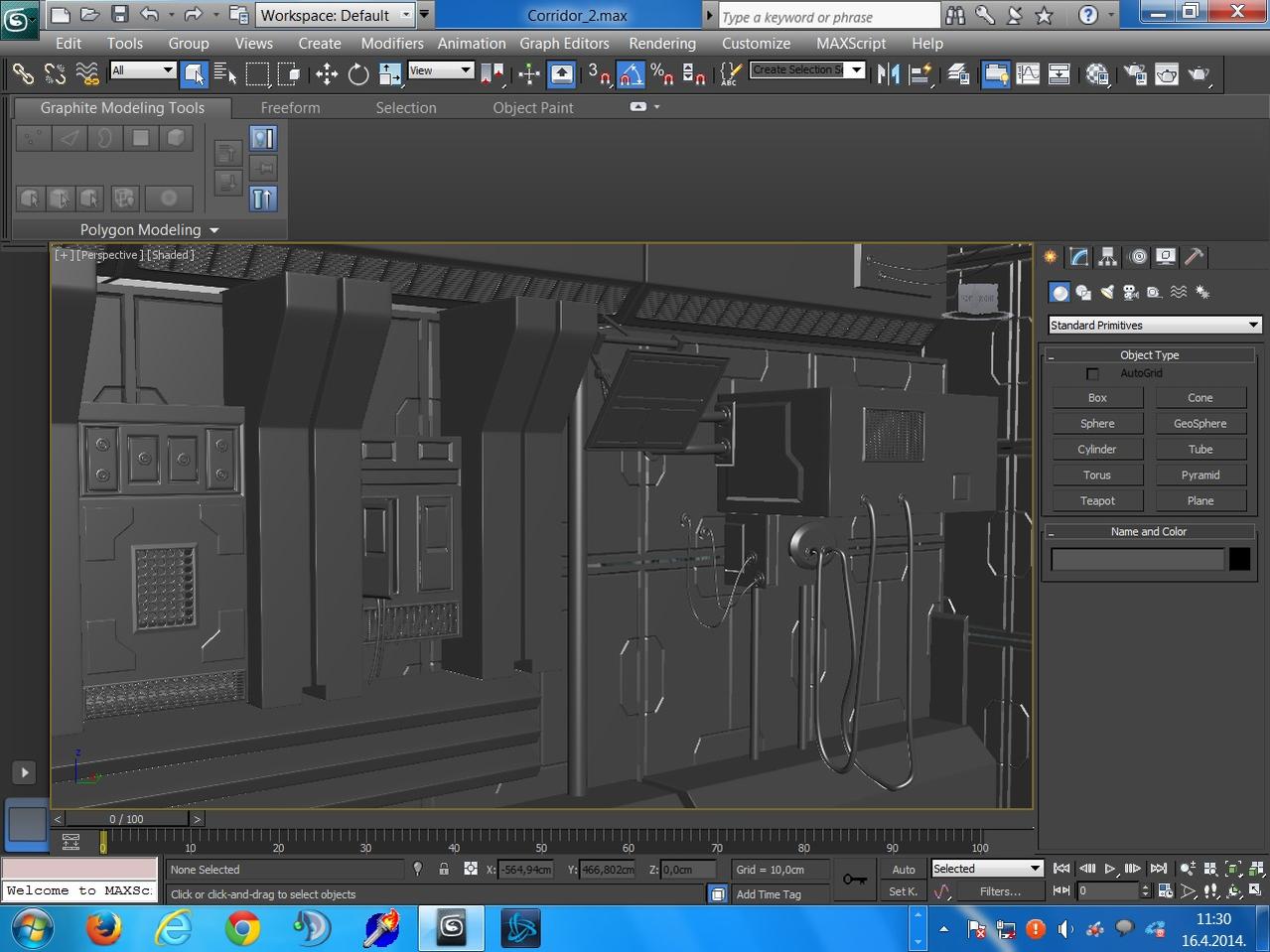The image size is (1270, 952).
Task: Open Select by Name dialog
Action: [x=225, y=74]
